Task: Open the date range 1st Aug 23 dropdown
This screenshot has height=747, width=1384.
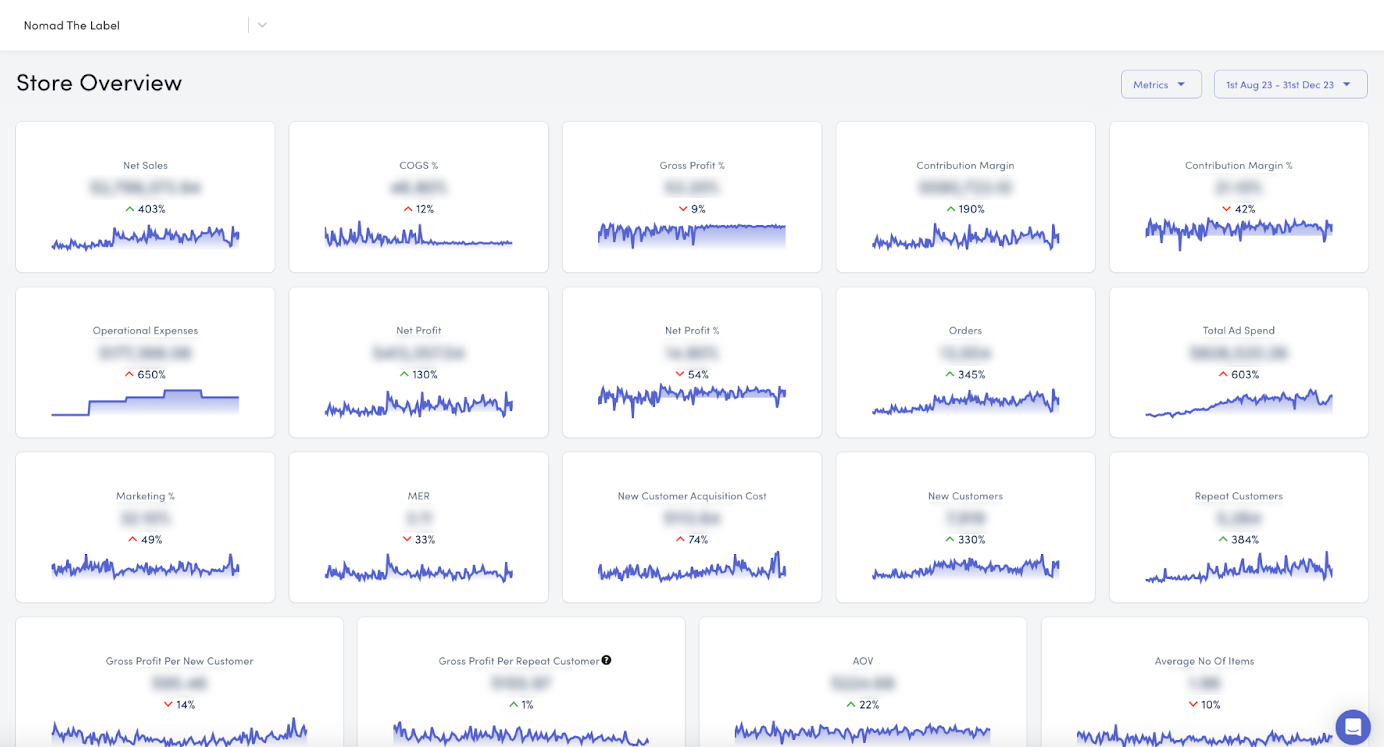Action: click(x=1289, y=85)
